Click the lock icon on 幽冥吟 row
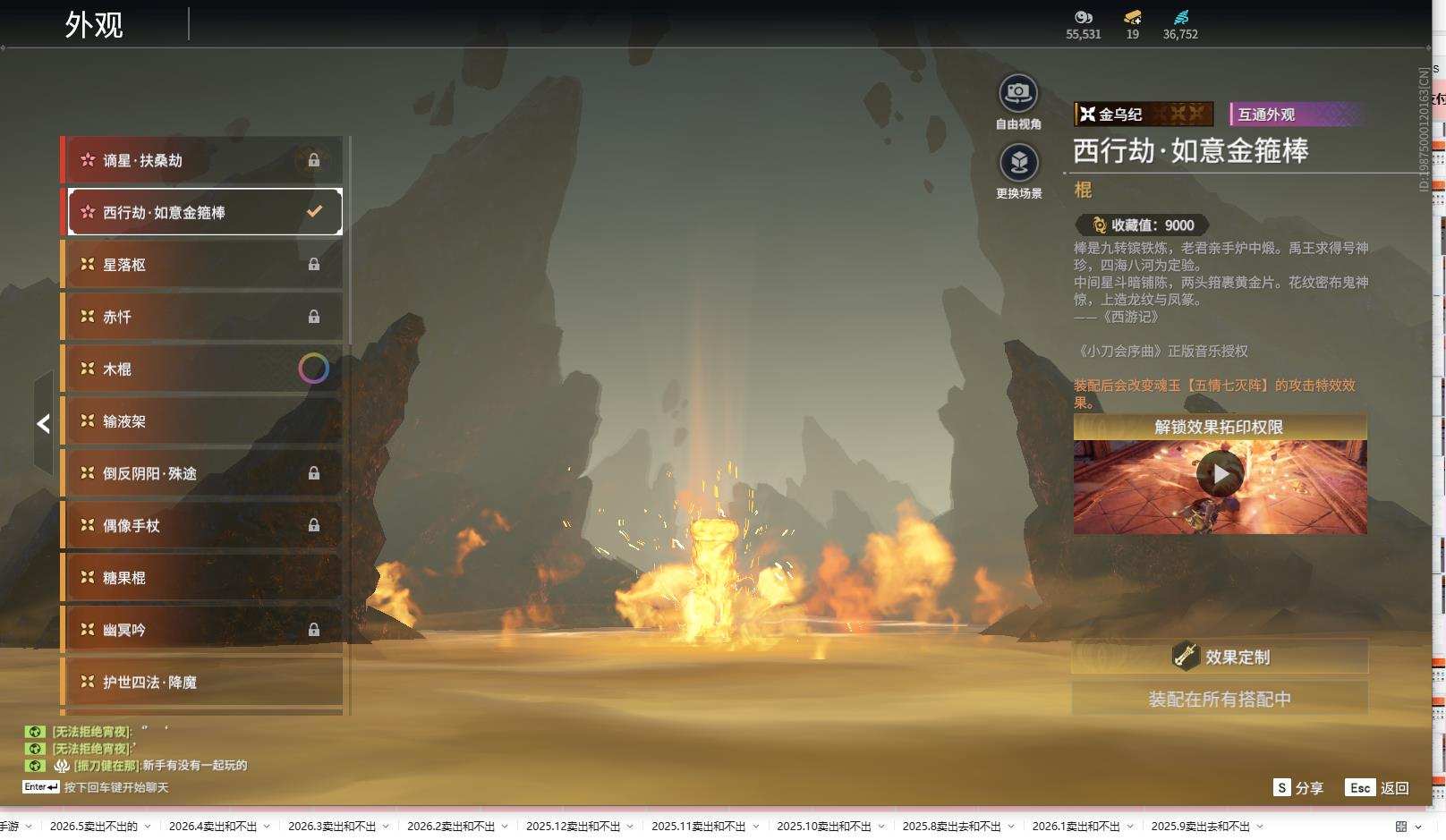This screenshot has height=840, width=1446. pos(314,630)
